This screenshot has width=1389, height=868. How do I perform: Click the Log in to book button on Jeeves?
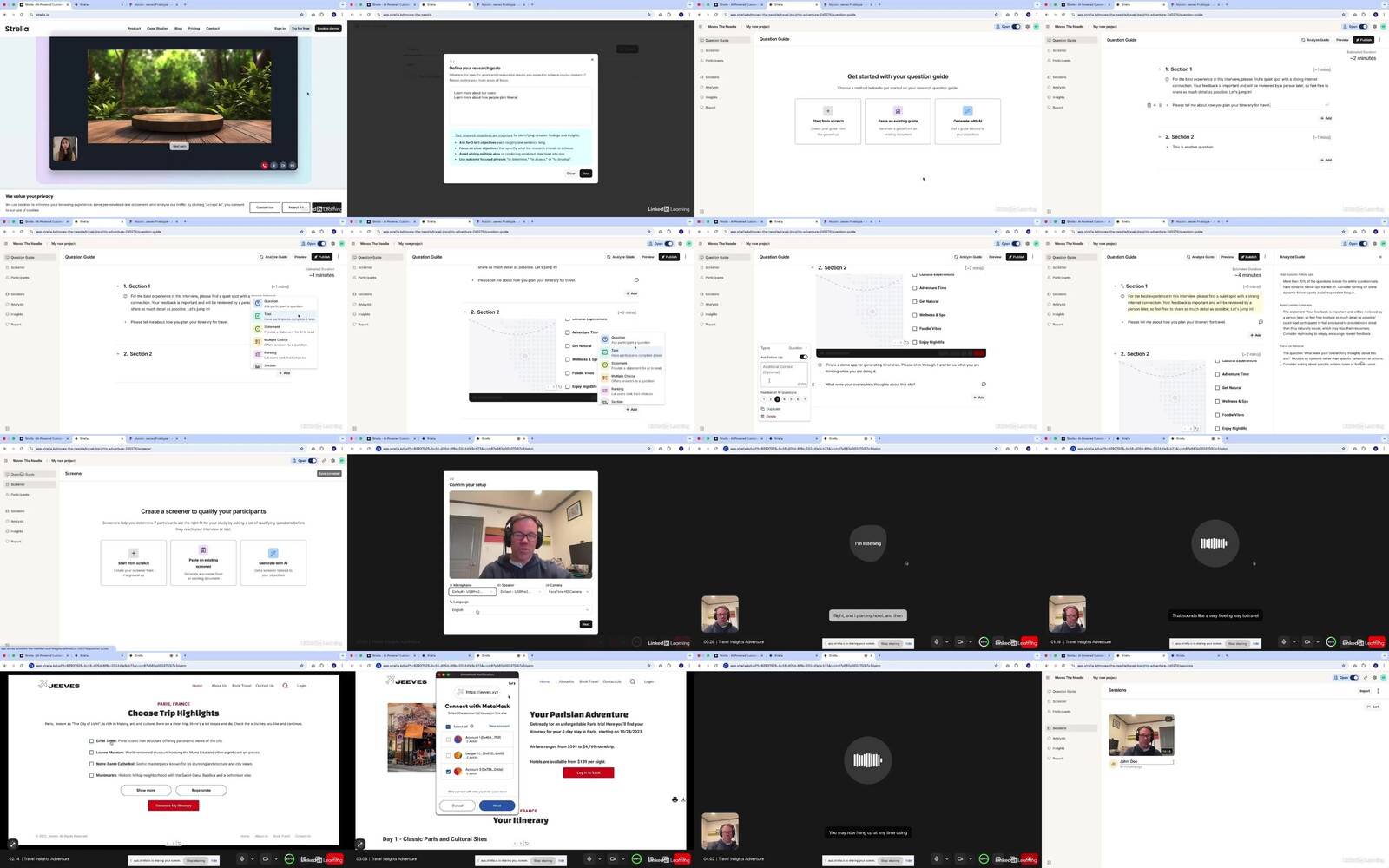pos(589,773)
